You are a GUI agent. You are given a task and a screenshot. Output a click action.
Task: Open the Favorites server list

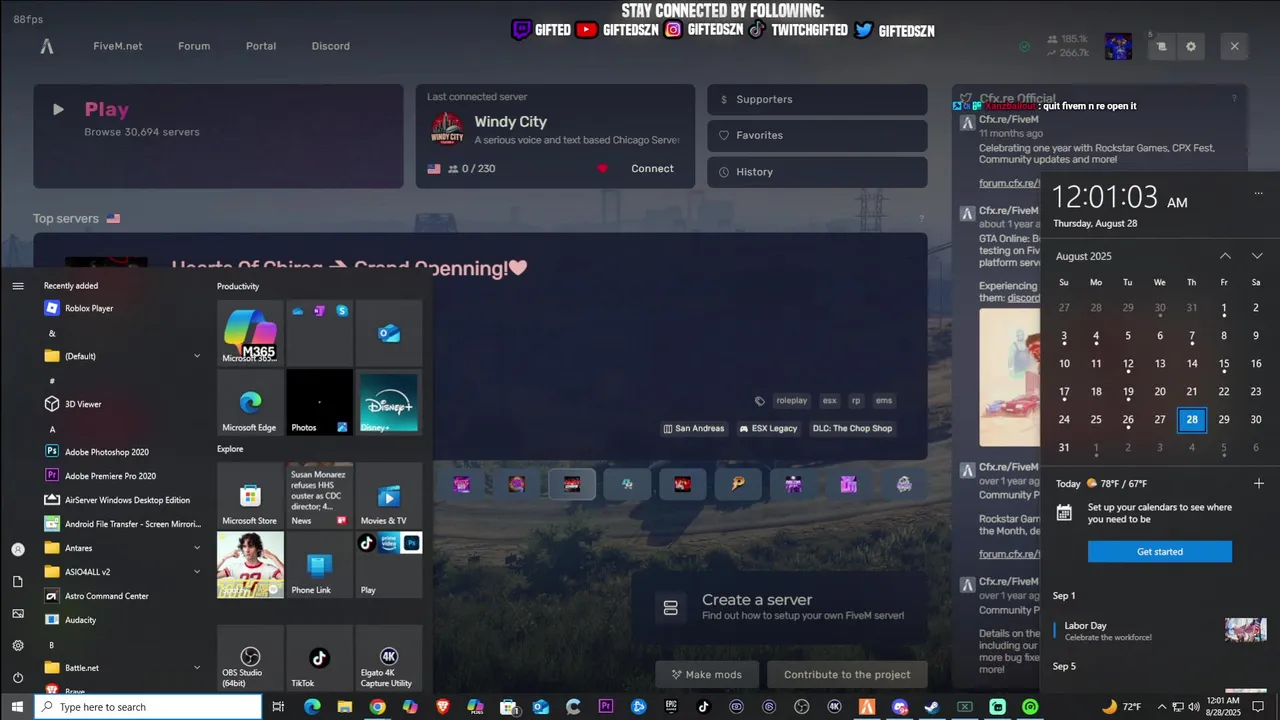[817, 135]
